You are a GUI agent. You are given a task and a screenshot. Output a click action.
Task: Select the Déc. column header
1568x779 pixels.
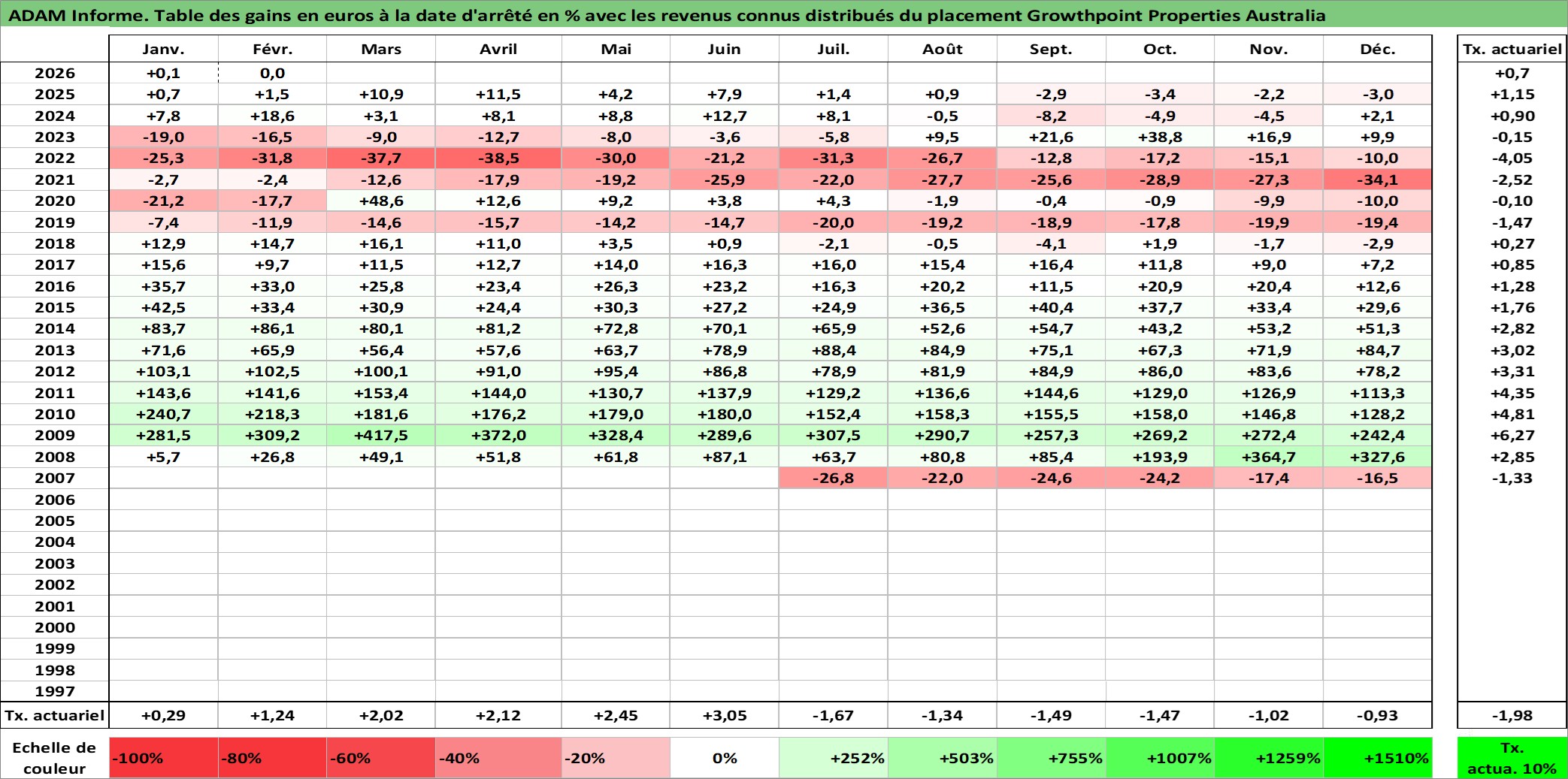(x=1378, y=49)
